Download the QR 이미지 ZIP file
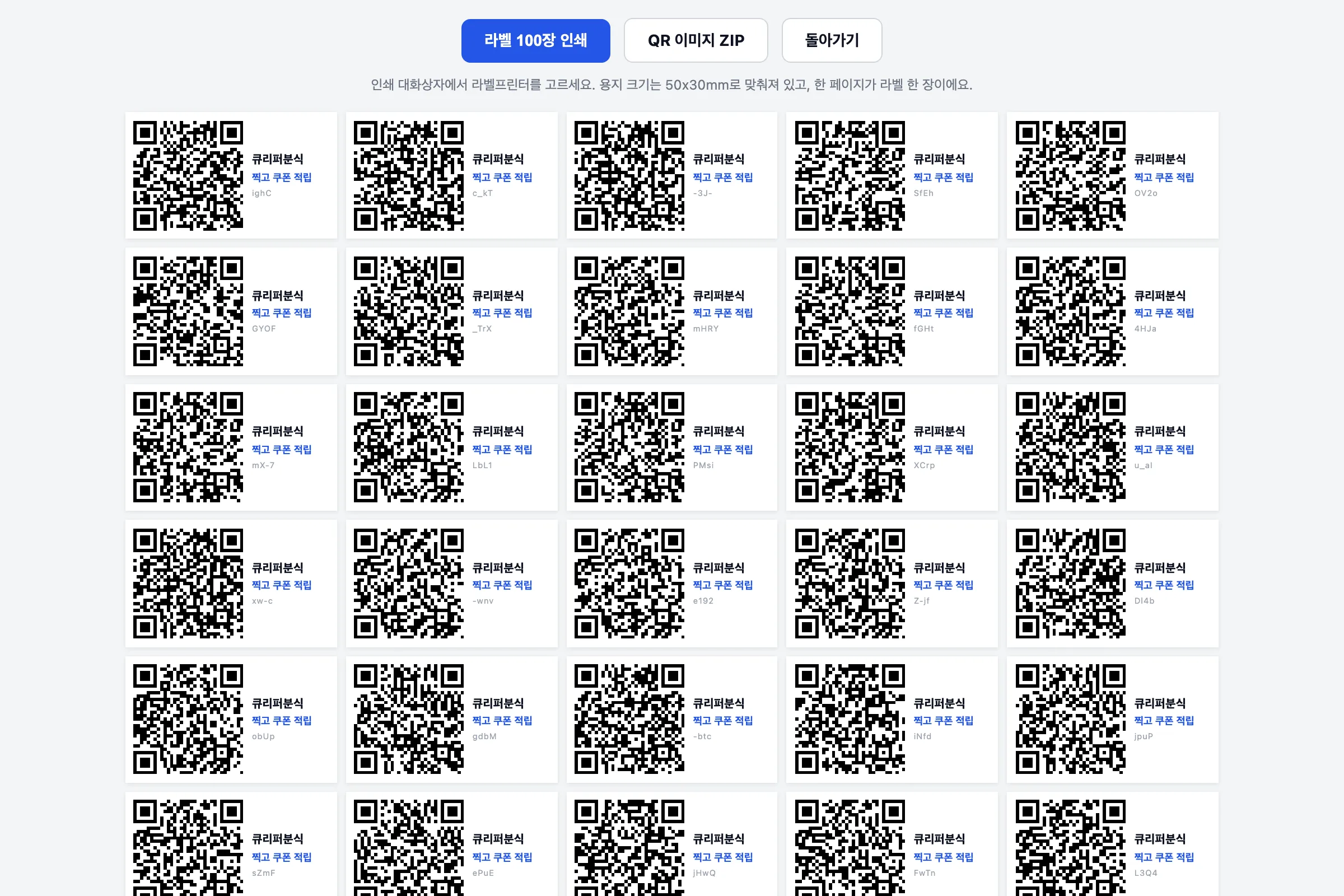 696,40
